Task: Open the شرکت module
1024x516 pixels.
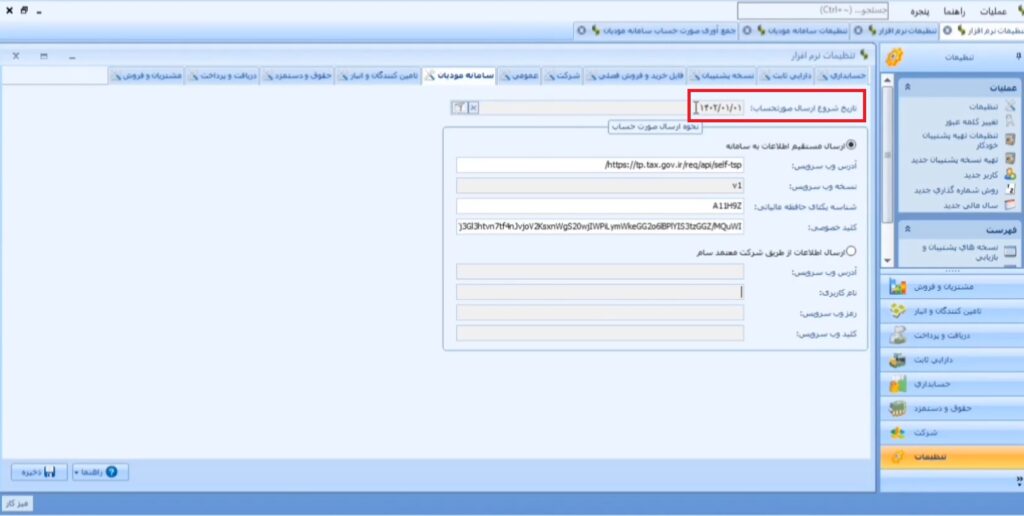Action: [x=952, y=433]
